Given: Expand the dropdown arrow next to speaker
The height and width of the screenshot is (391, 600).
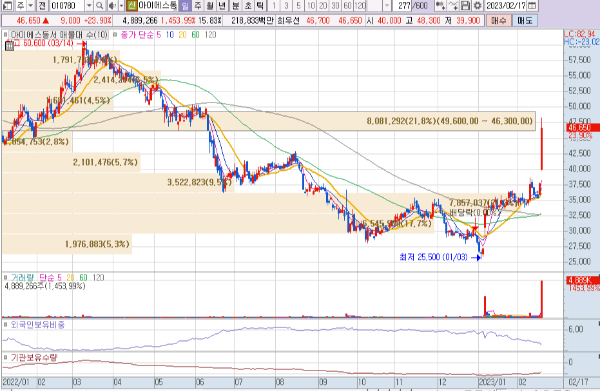Looking at the screenshot, I should pos(121,5).
